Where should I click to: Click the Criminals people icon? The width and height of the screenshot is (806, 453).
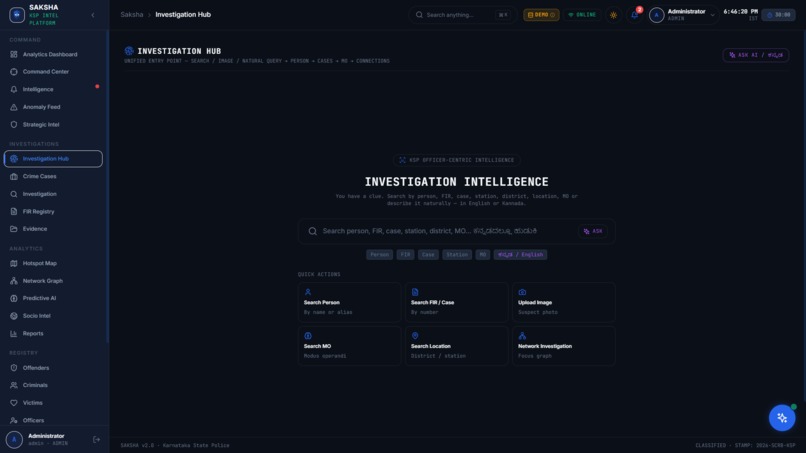coord(14,385)
